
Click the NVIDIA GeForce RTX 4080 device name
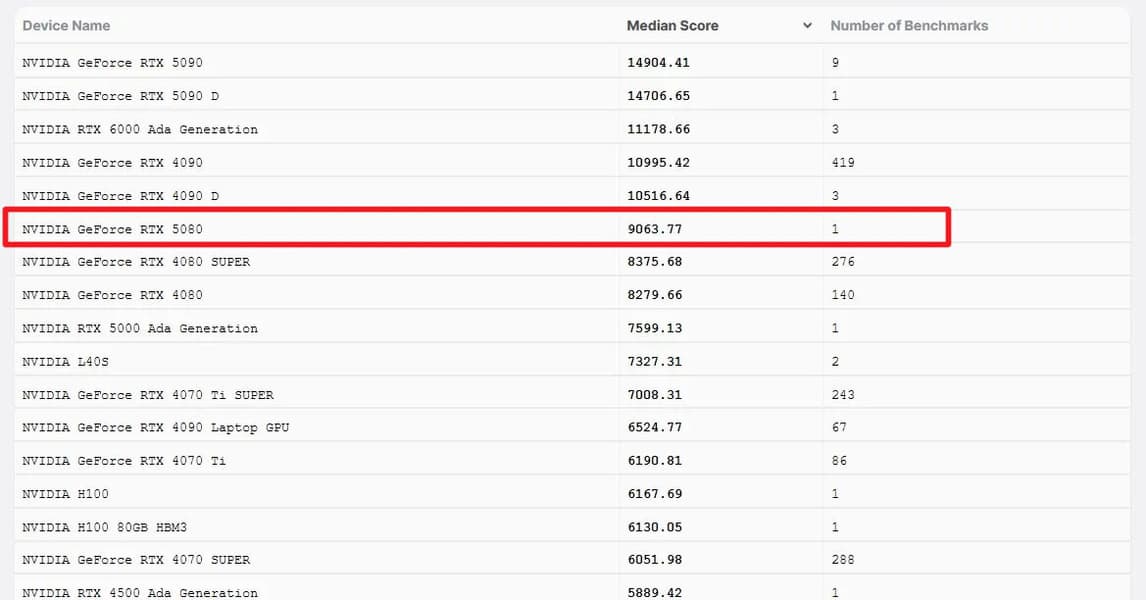pos(112,295)
